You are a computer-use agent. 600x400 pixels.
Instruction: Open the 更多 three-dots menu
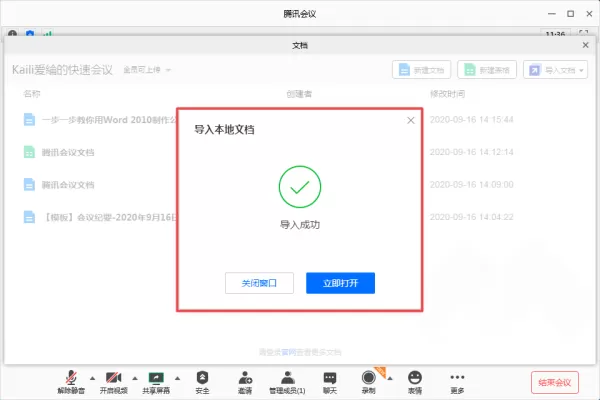[x=457, y=377]
